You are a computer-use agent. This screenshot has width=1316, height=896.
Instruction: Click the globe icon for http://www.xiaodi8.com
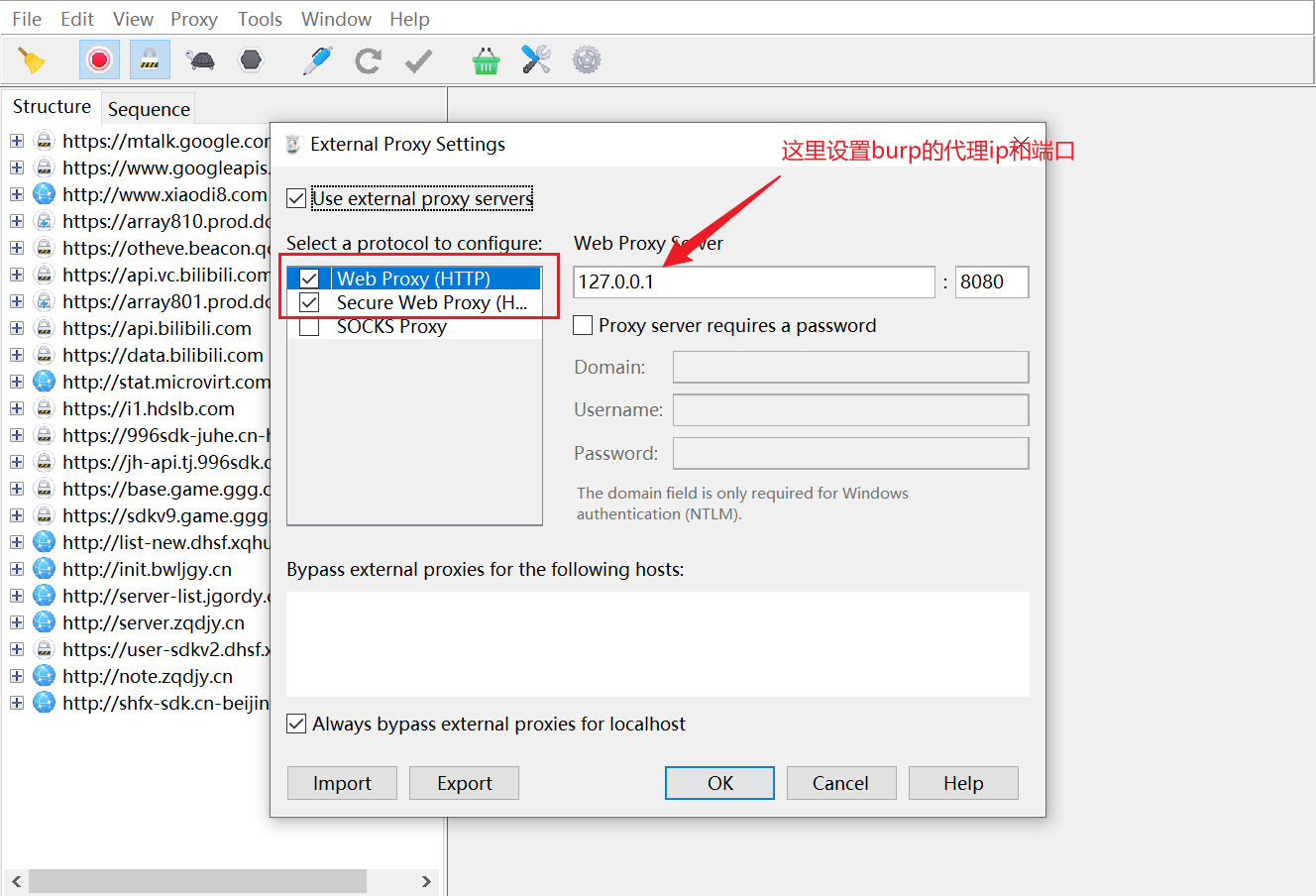[44, 194]
